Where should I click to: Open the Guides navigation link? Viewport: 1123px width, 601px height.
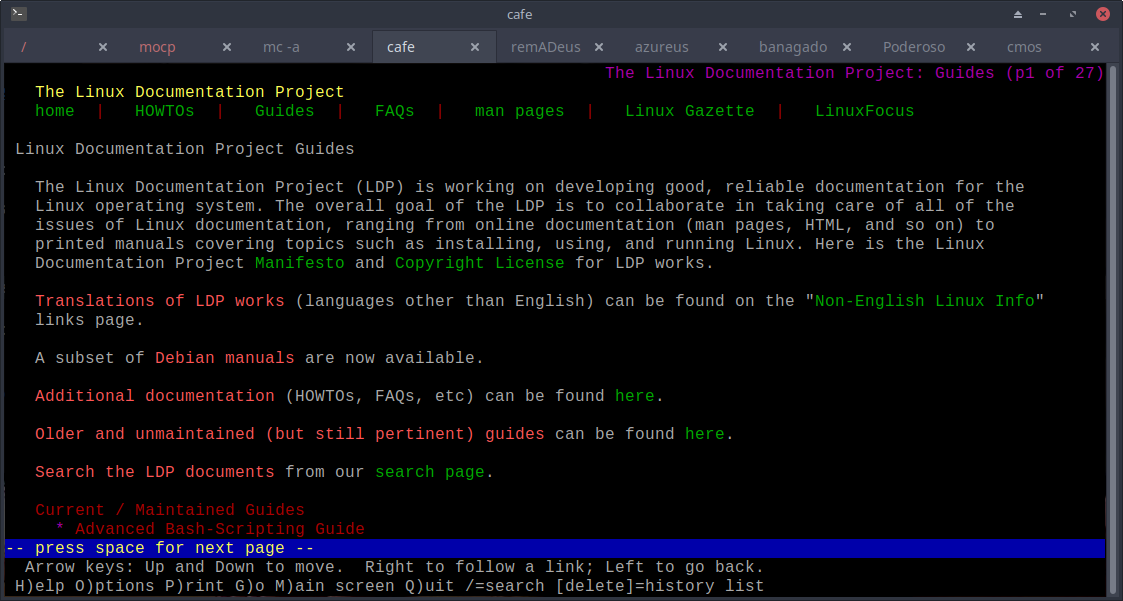pos(284,111)
